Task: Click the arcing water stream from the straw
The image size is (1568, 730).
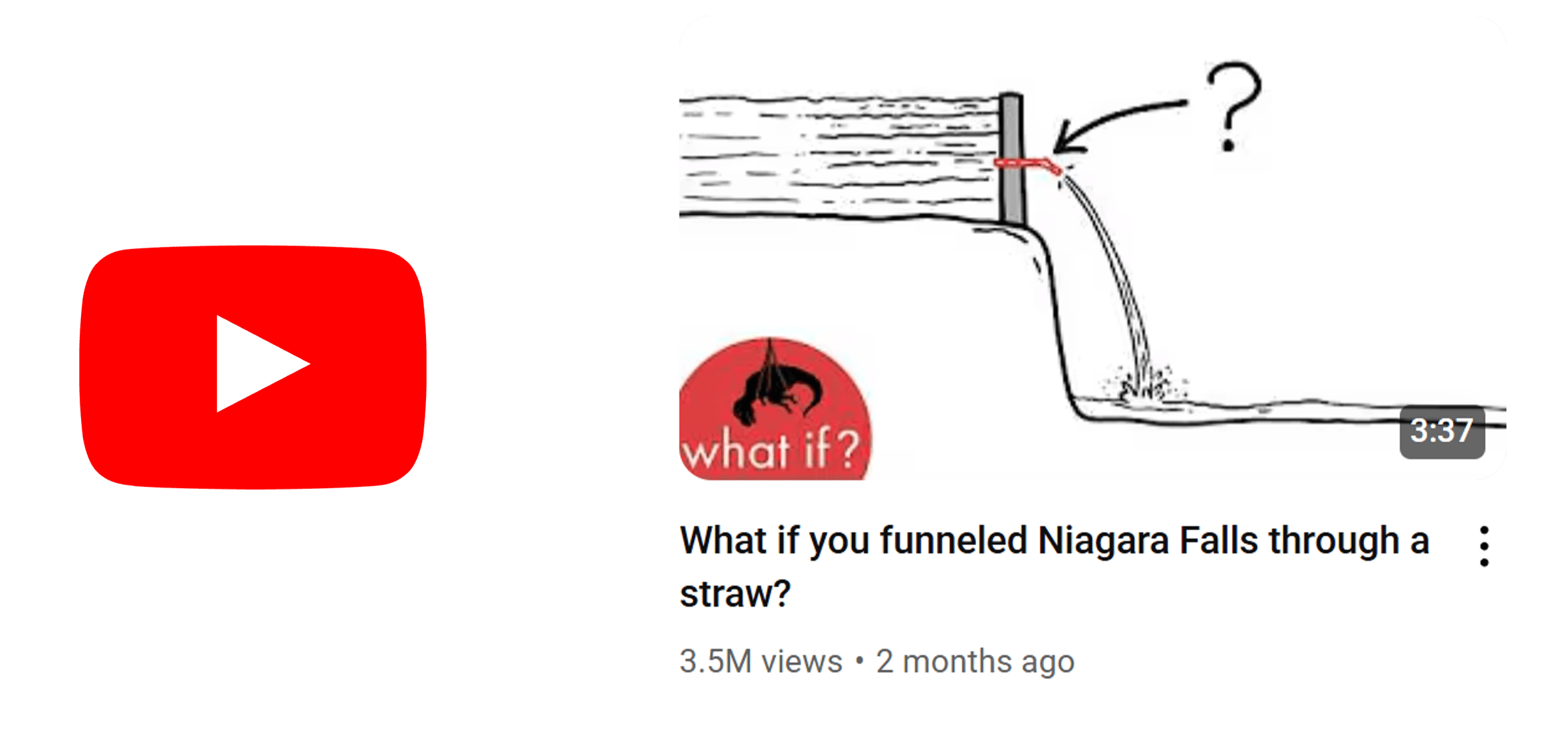Action: coord(1111,268)
